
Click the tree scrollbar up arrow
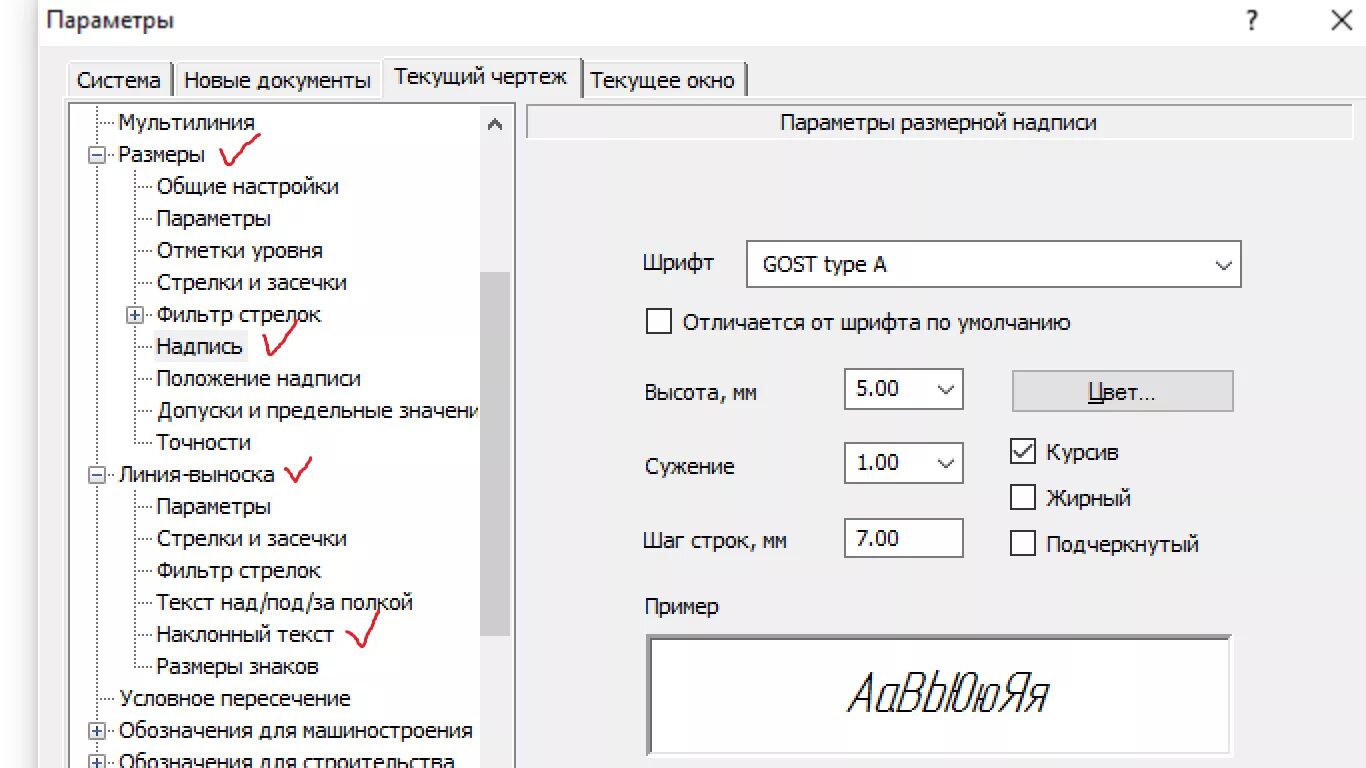[x=494, y=125]
